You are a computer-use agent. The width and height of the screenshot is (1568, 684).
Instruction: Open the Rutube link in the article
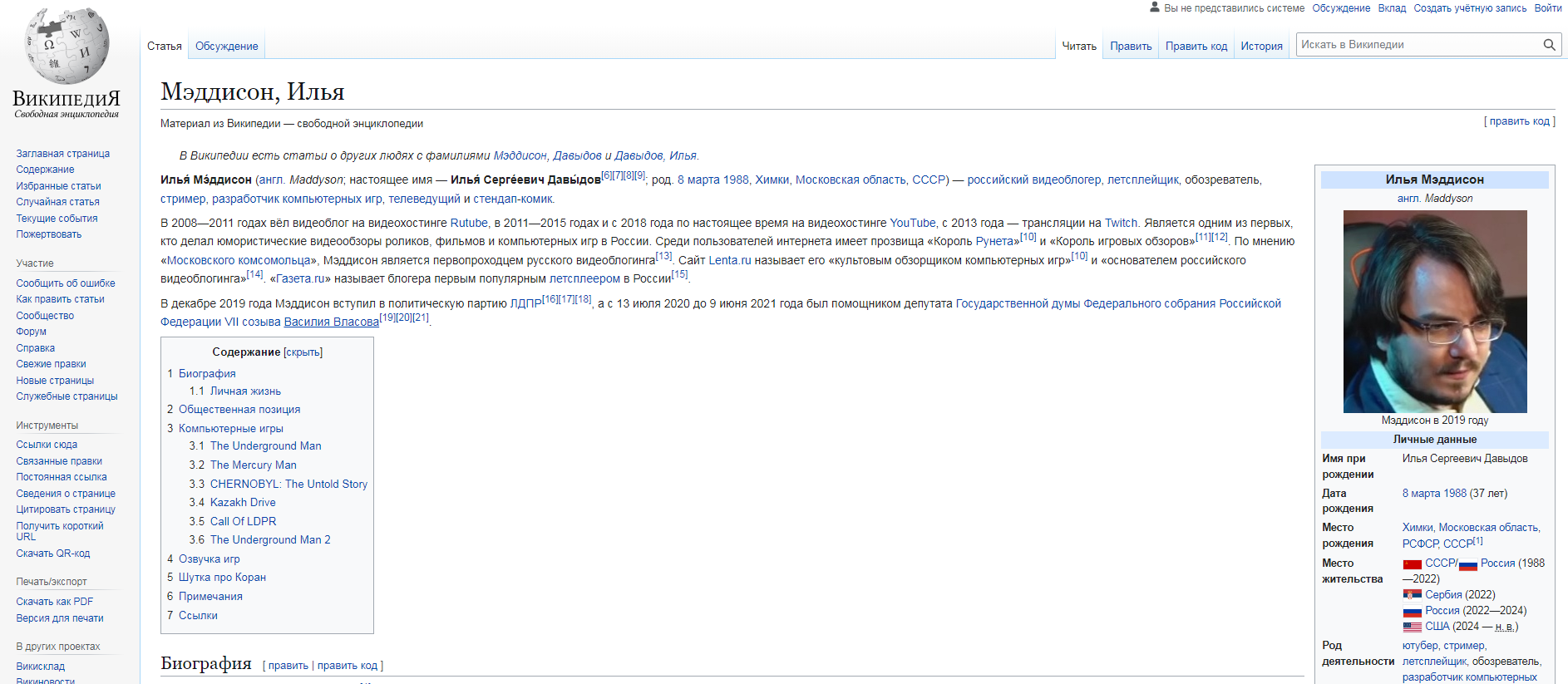click(469, 224)
